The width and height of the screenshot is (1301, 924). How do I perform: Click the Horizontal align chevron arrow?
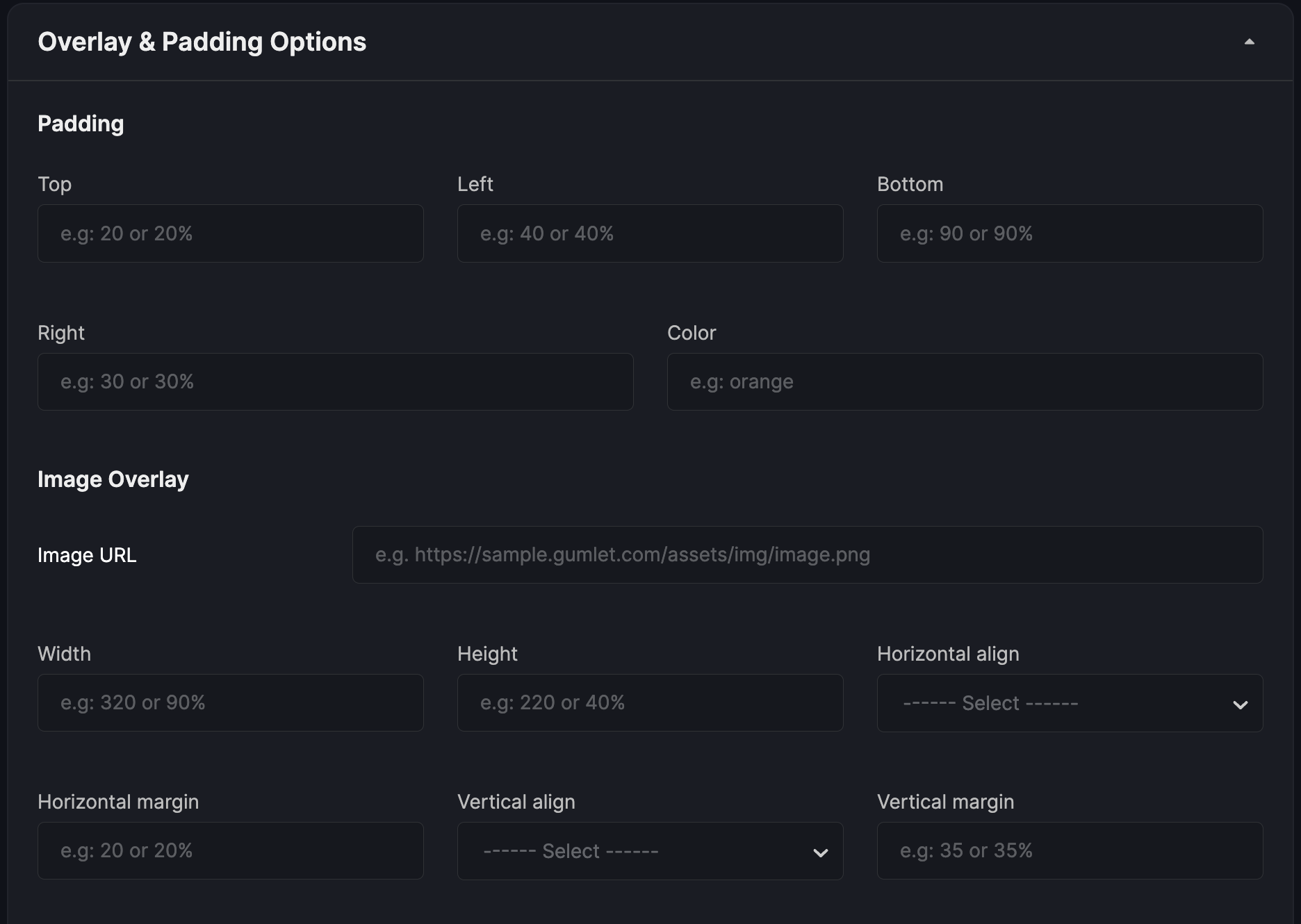click(1241, 705)
